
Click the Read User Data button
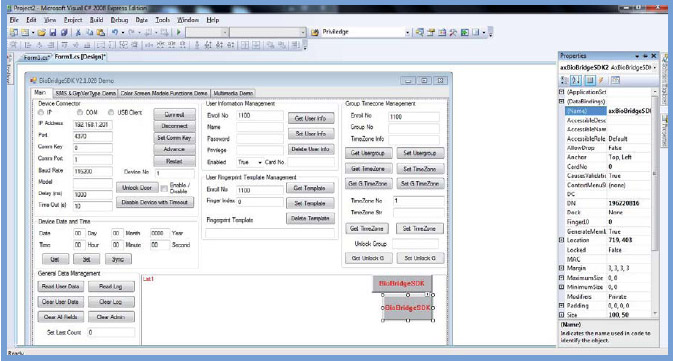[x=61, y=286]
